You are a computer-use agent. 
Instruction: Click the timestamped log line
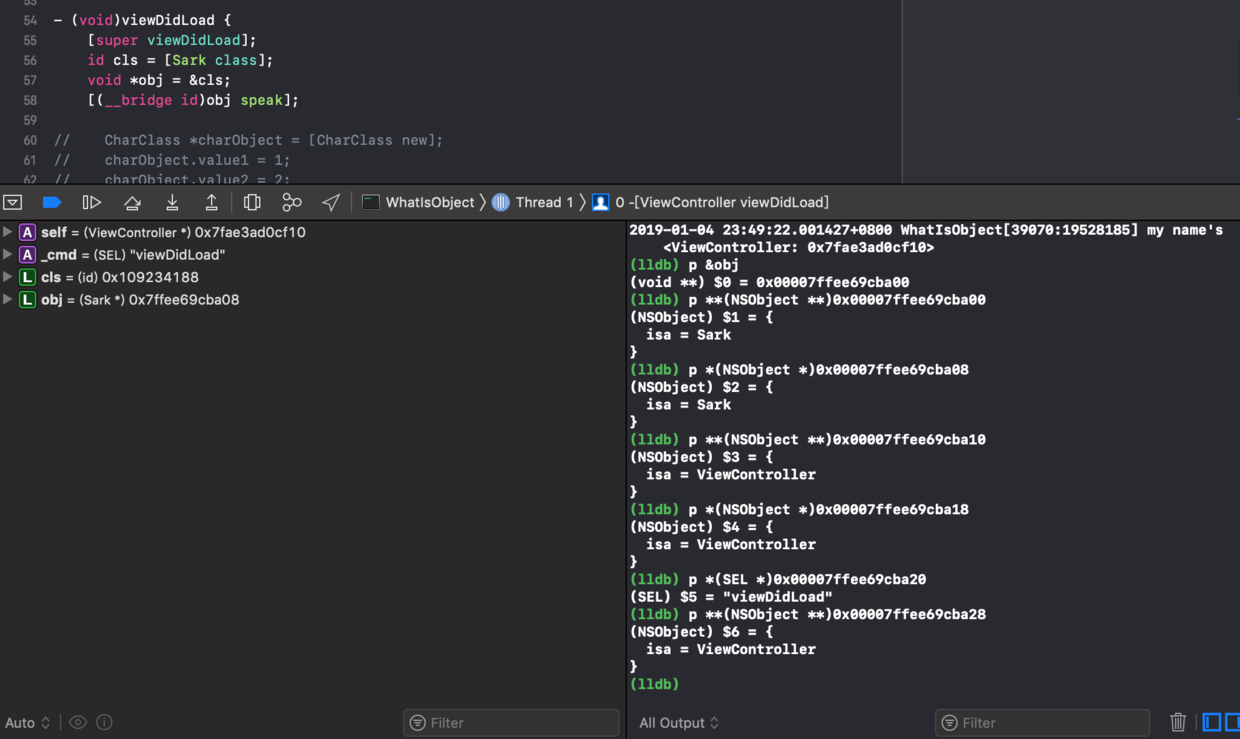(926, 230)
